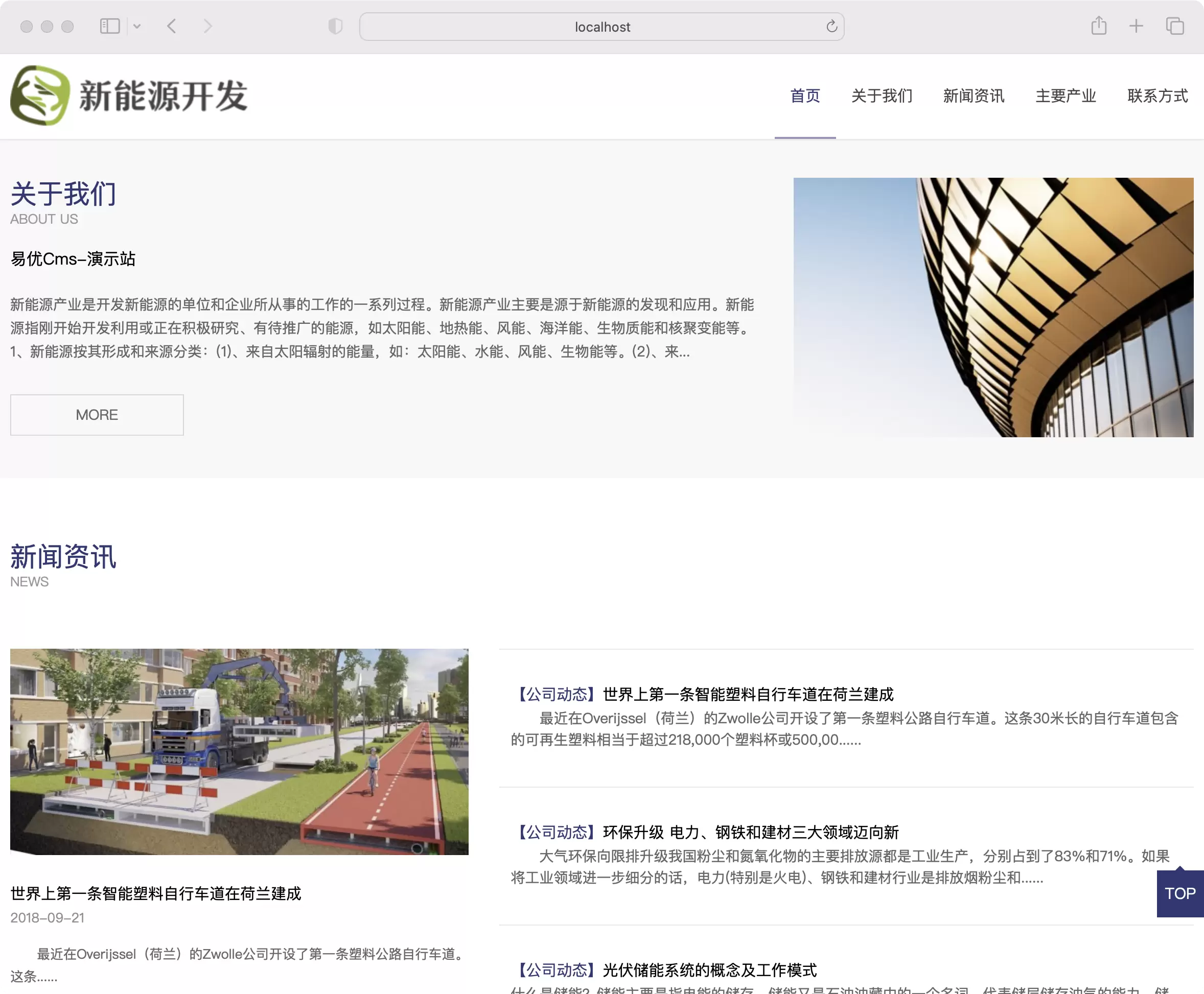The image size is (1204, 994).
Task: Click the 新闻资讯 section heading
Action: click(x=63, y=557)
